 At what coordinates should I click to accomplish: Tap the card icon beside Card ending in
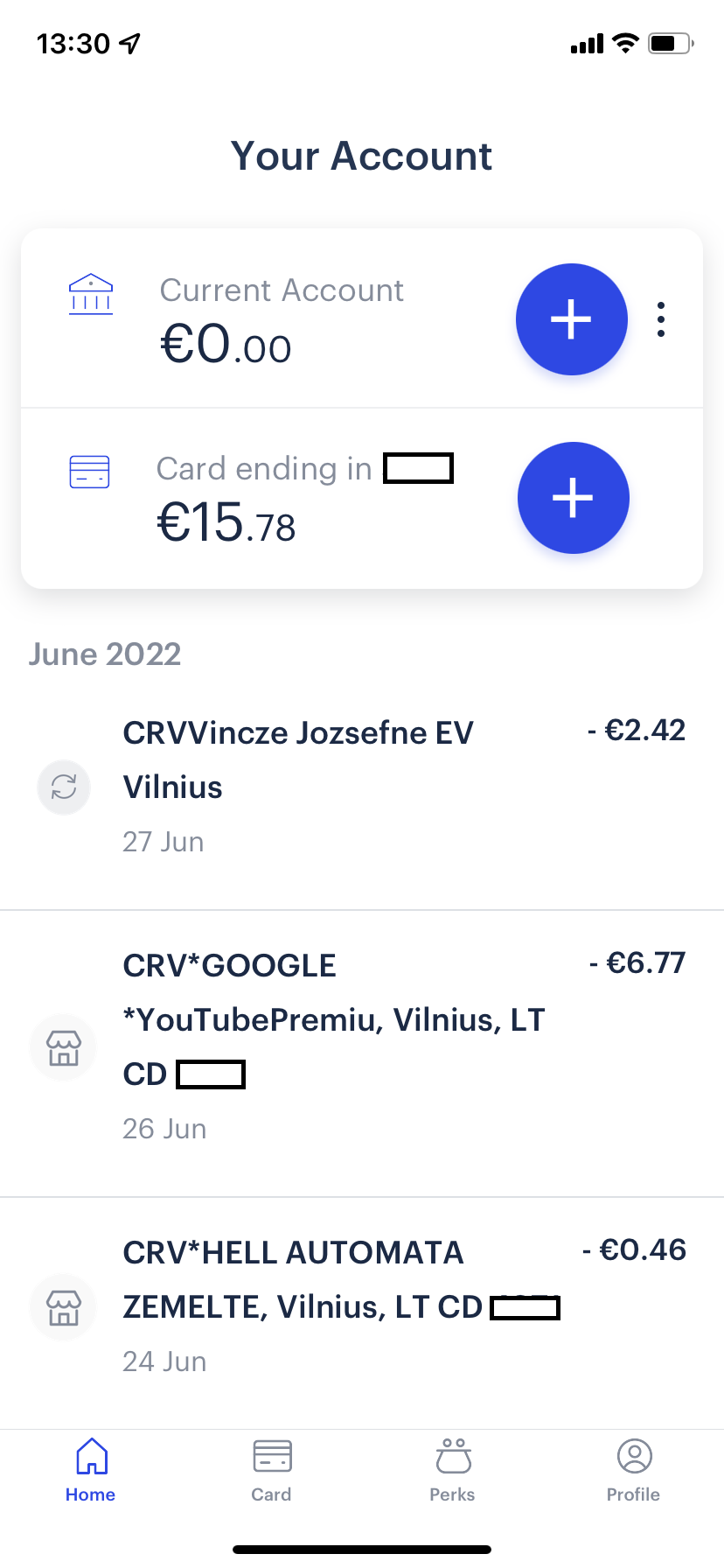coord(89,472)
